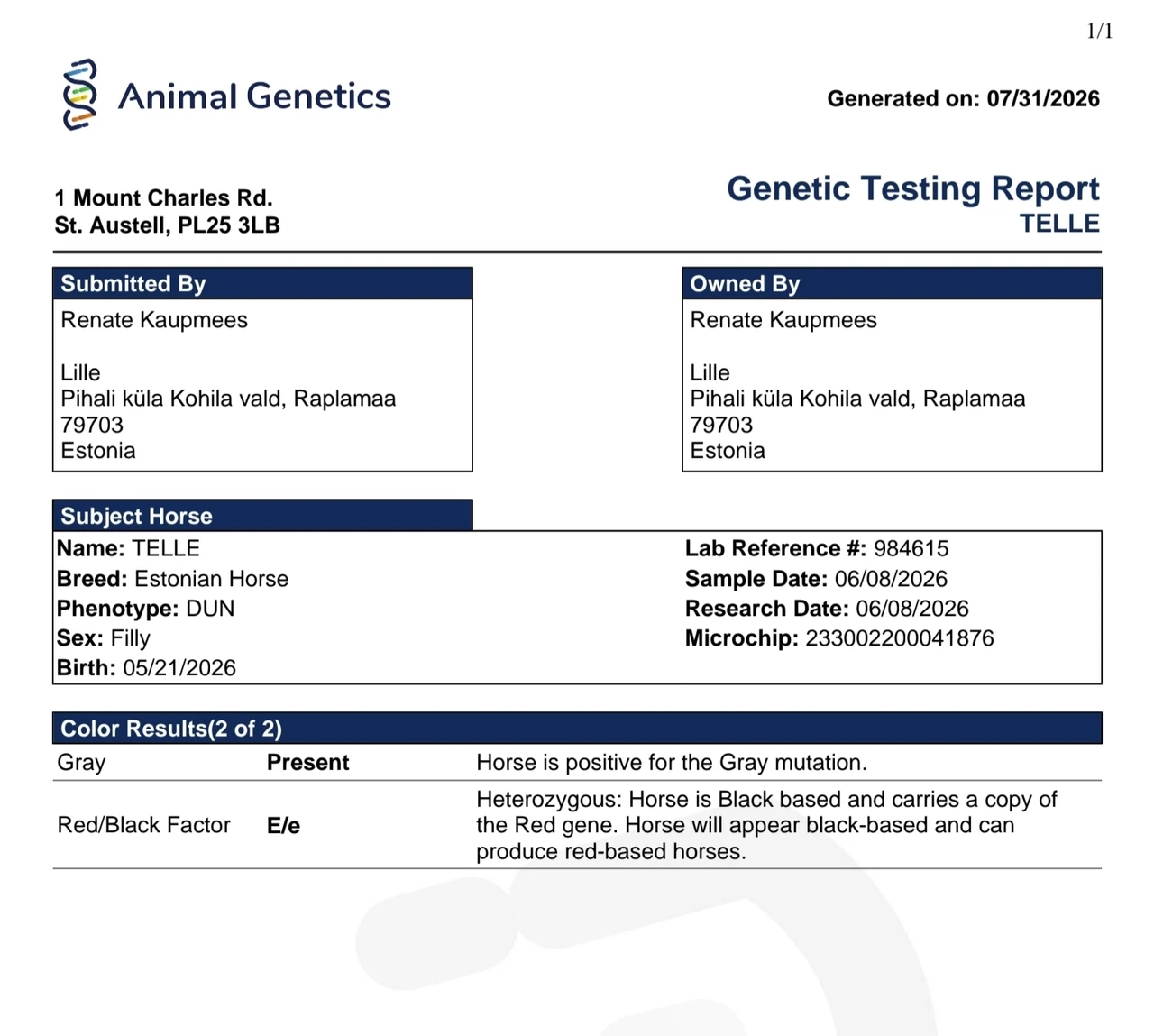1154x1036 pixels.
Task: Click the TELLE subtitle under the report title
Action: pyautogui.click(x=1059, y=224)
